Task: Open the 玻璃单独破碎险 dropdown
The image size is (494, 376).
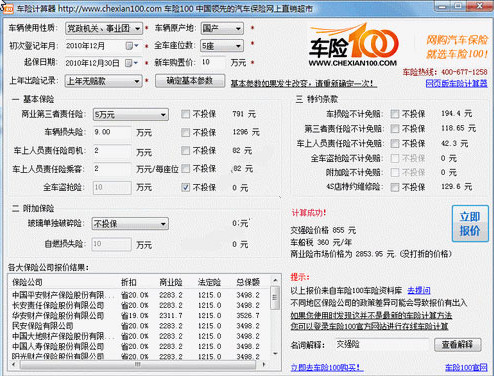Action: click(130, 224)
